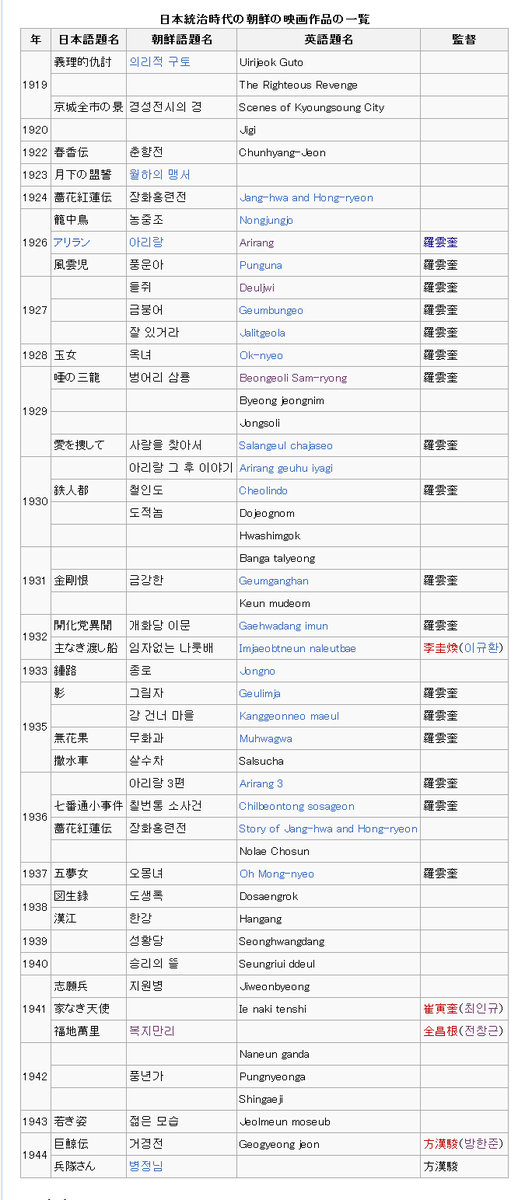
Task: Click the 이규환 link in parentheses
Action: (x=481, y=648)
